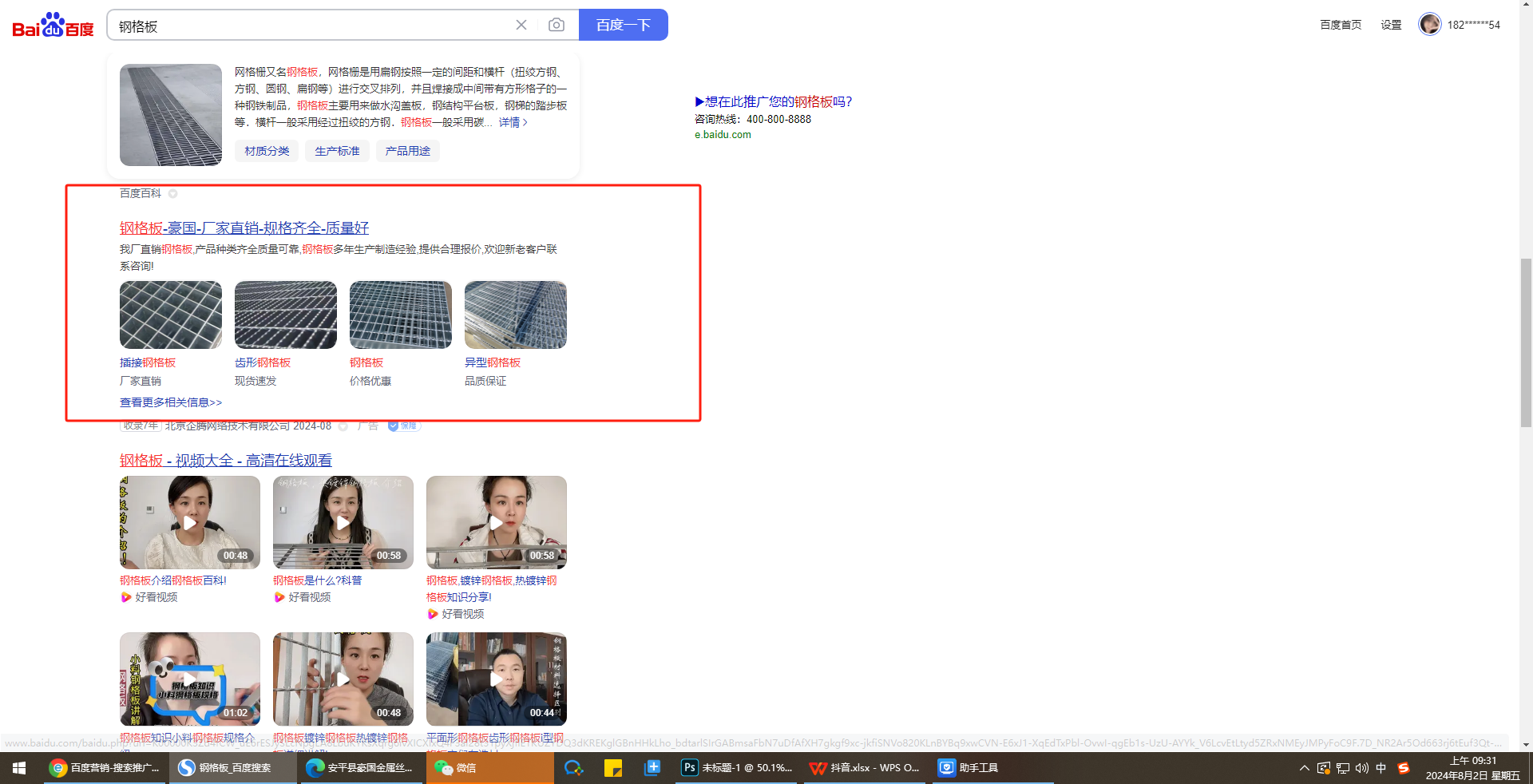Open 钢格板是什么?科普 video title
Screen dimensions: 1533x784
click(x=318, y=580)
